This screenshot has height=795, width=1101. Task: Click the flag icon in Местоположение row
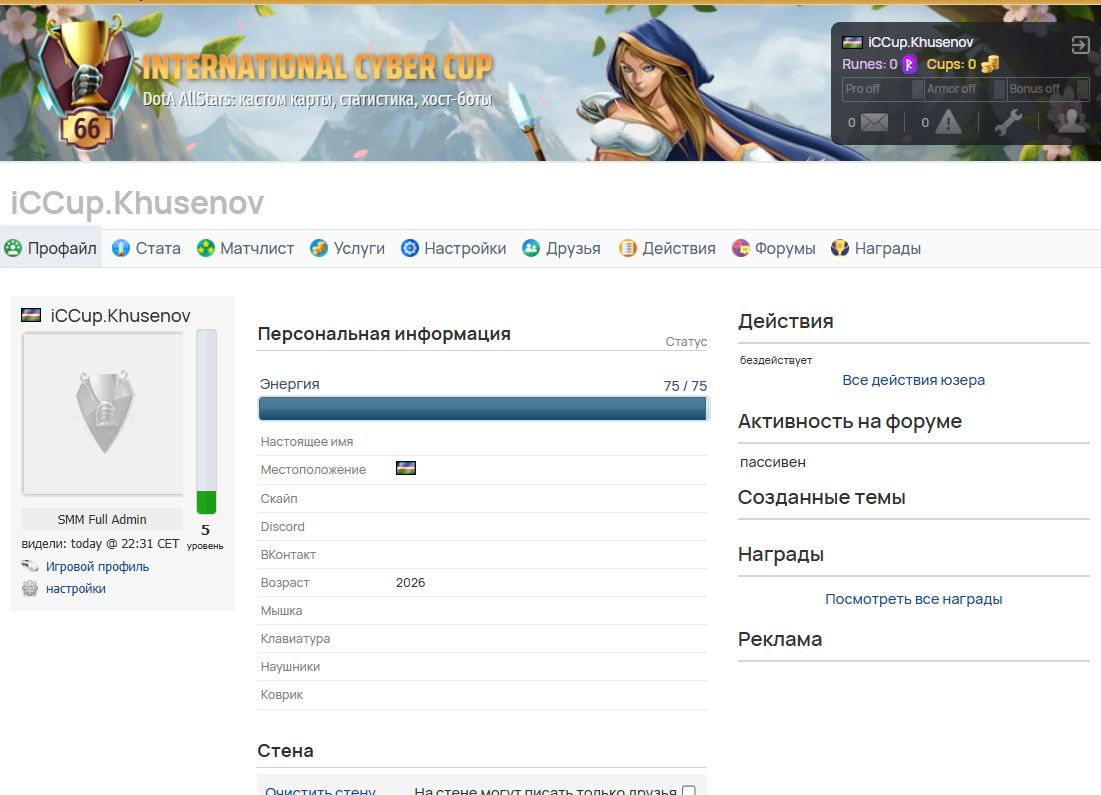click(406, 468)
